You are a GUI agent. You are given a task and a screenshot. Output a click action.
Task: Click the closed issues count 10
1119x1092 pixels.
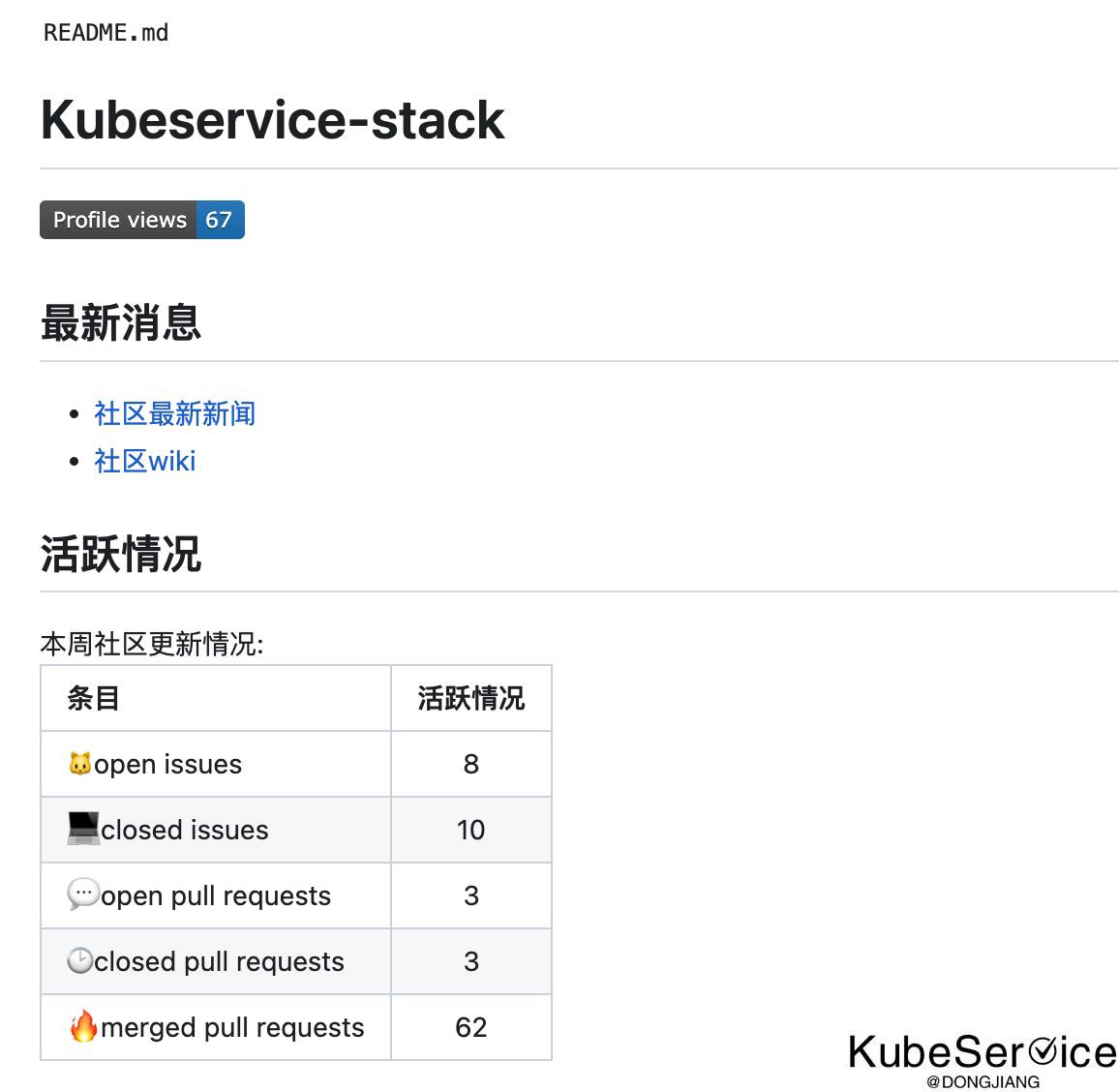471,830
